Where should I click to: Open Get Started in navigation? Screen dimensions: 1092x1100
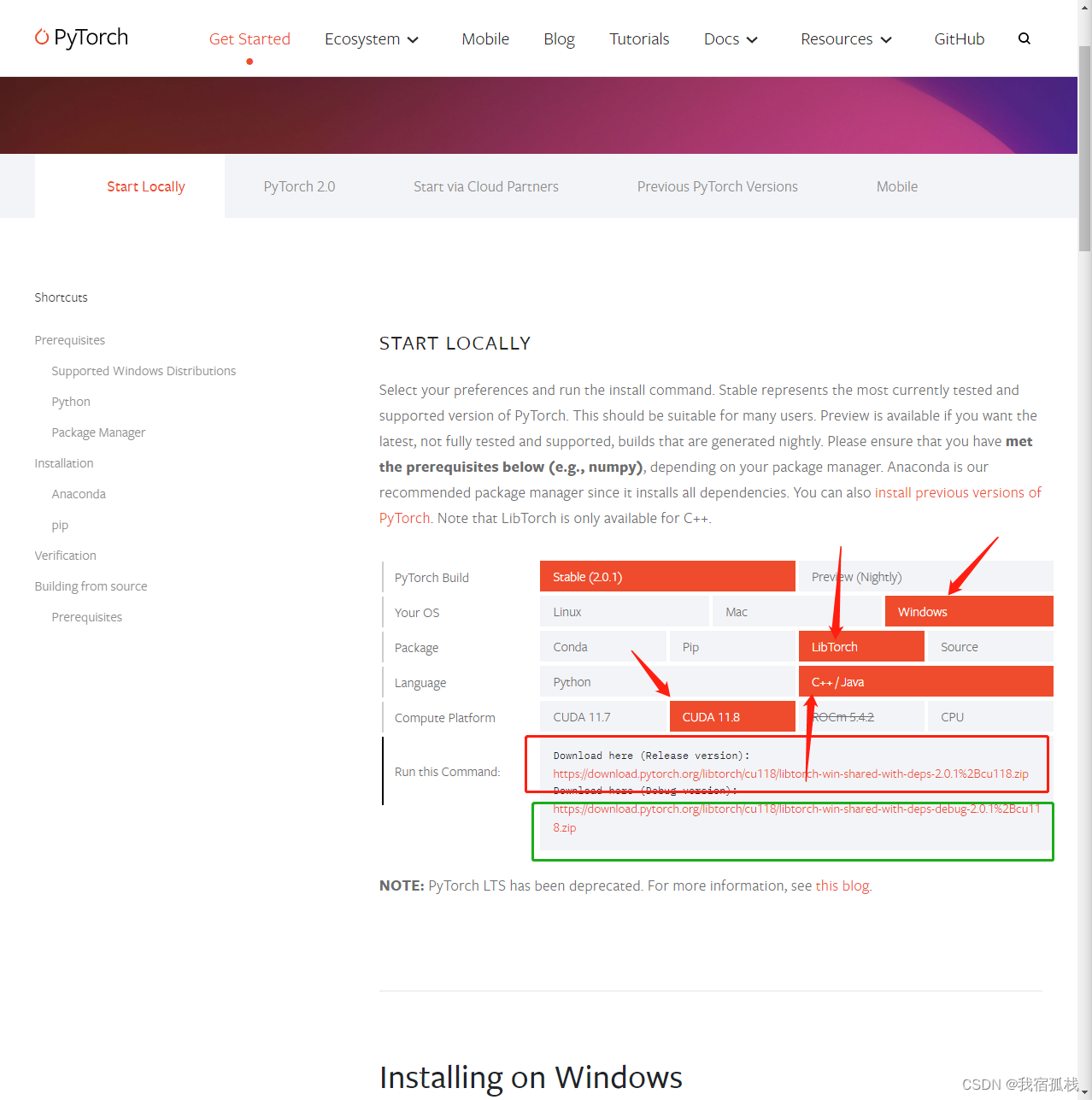250,39
